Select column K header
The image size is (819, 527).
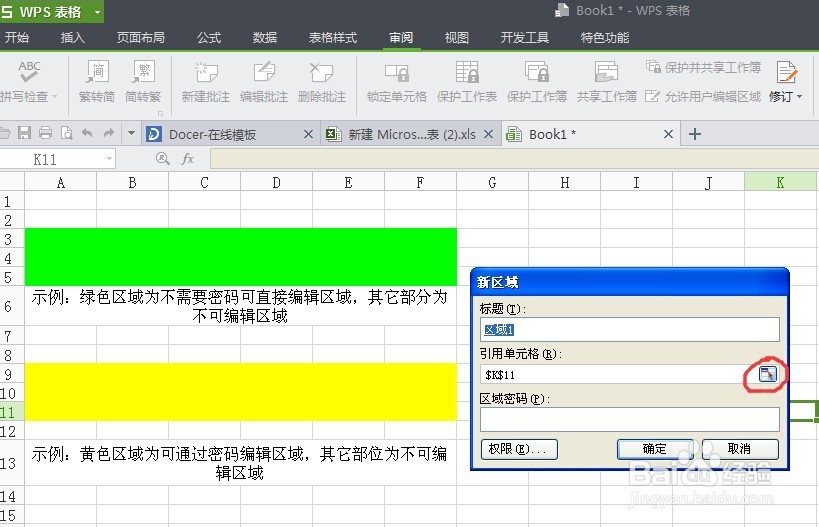(780, 182)
